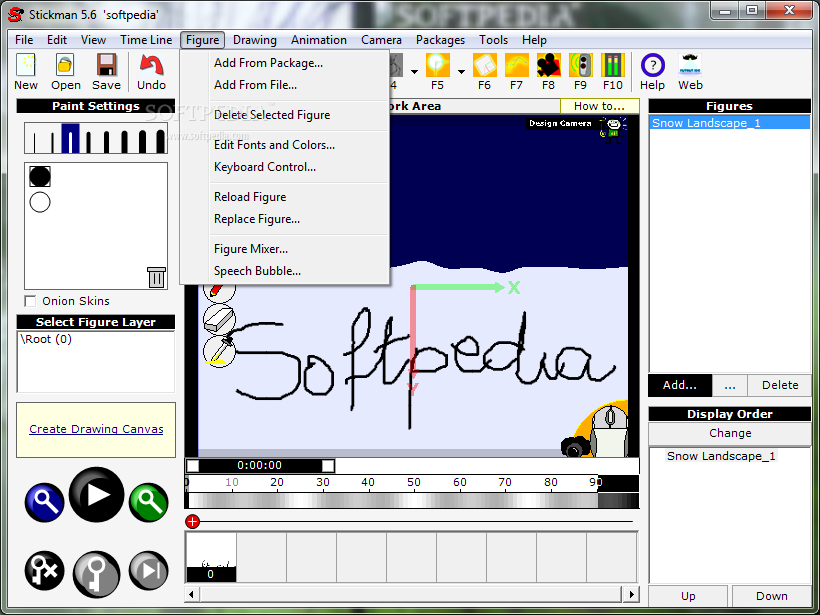Viewport: 820px width, 615px height.
Task: Click the Undo arrow icon
Action: (x=151, y=65)
